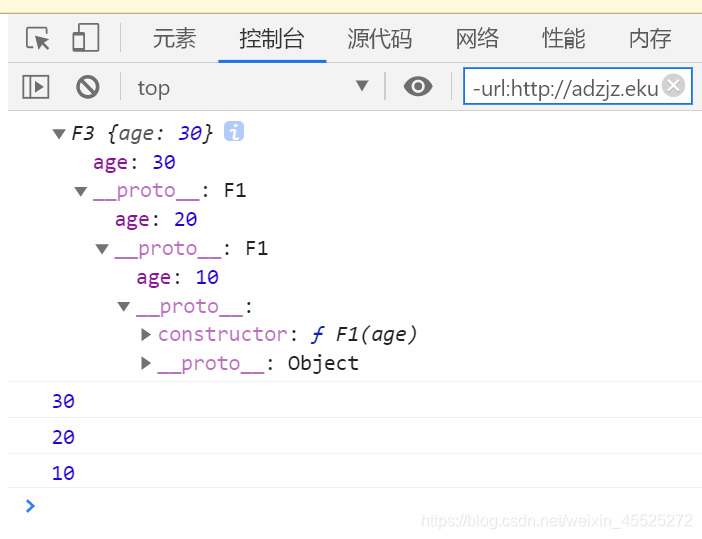Open the 网络 tab
Screen dimensions: 702x539
point(477,39)
